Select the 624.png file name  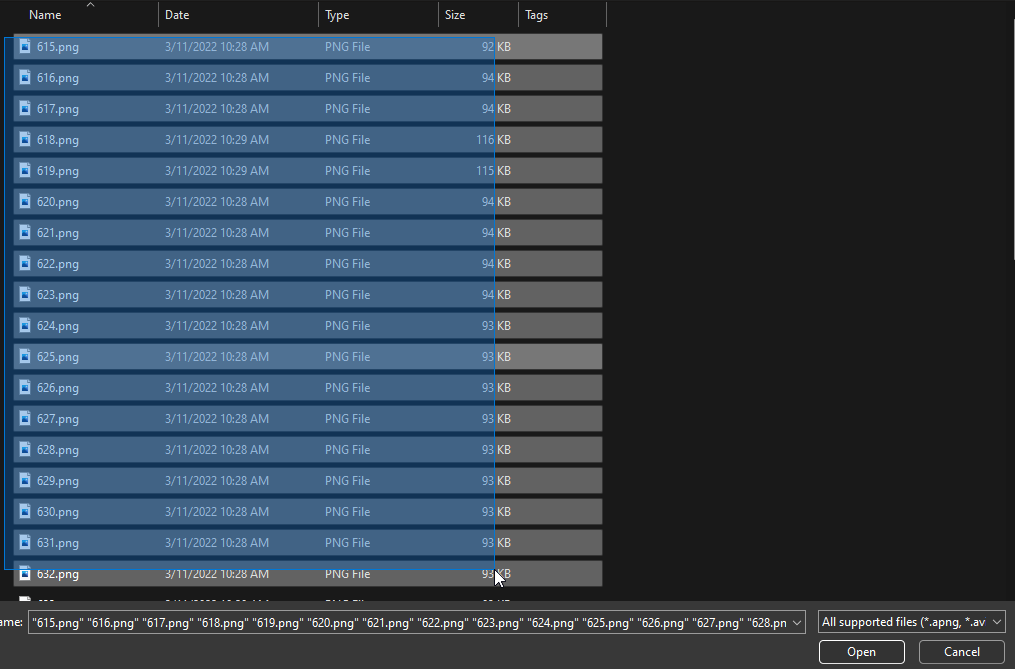click(58, 326)
